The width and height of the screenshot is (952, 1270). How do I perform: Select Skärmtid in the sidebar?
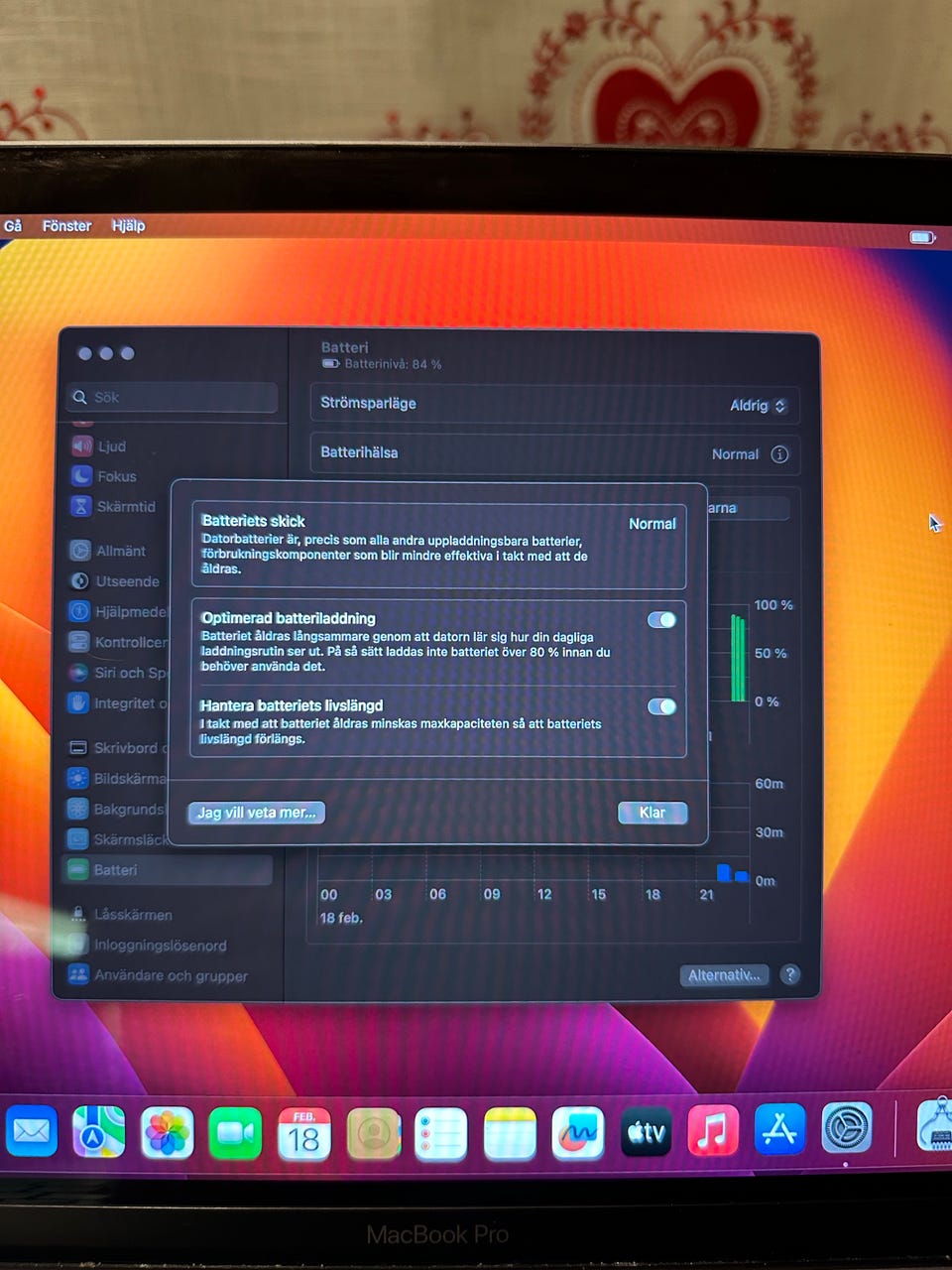125,507
